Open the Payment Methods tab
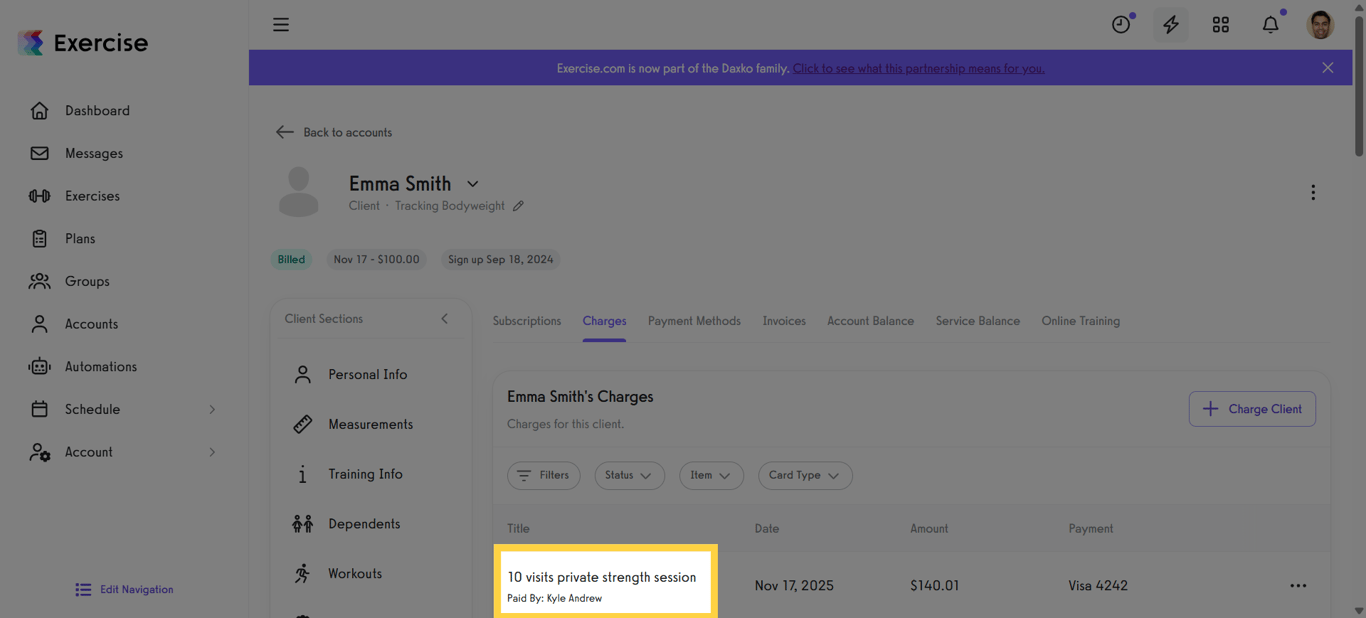This screenshot has width=1366, height=618. tap(694, 320)
